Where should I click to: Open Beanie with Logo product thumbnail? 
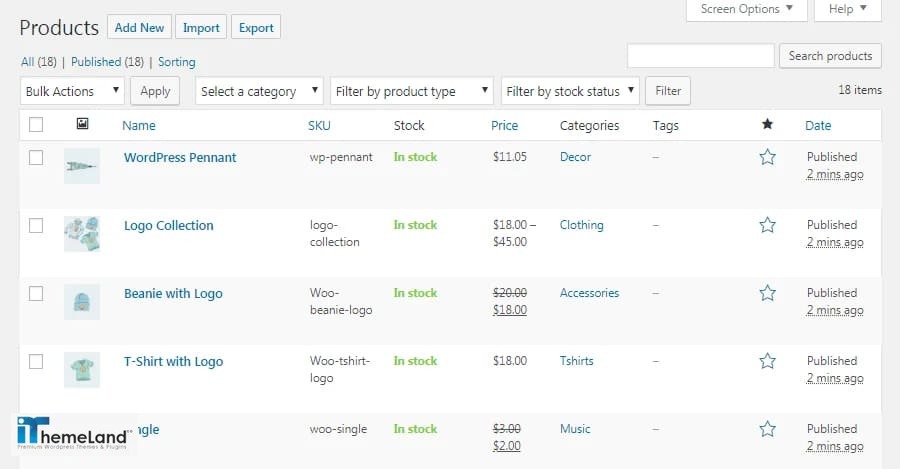click(82, 302)
